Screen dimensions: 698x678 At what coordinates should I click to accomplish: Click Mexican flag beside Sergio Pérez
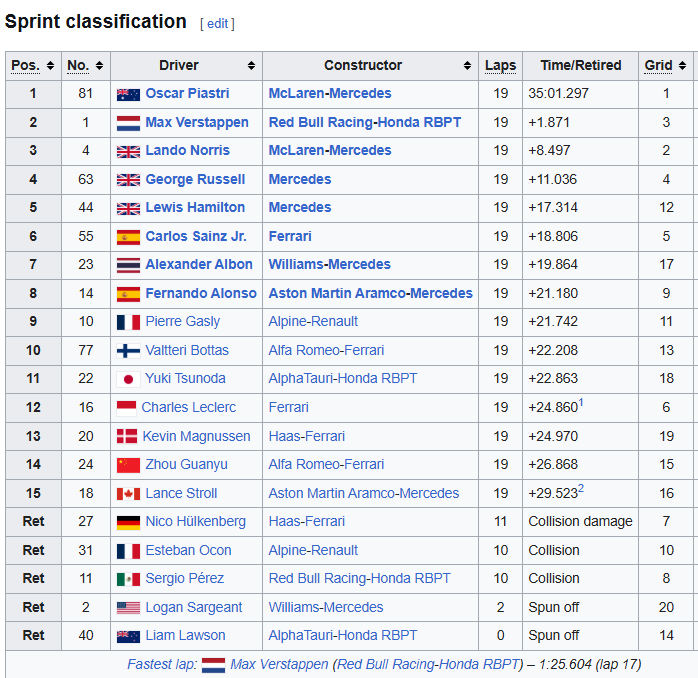click(128, 579)
